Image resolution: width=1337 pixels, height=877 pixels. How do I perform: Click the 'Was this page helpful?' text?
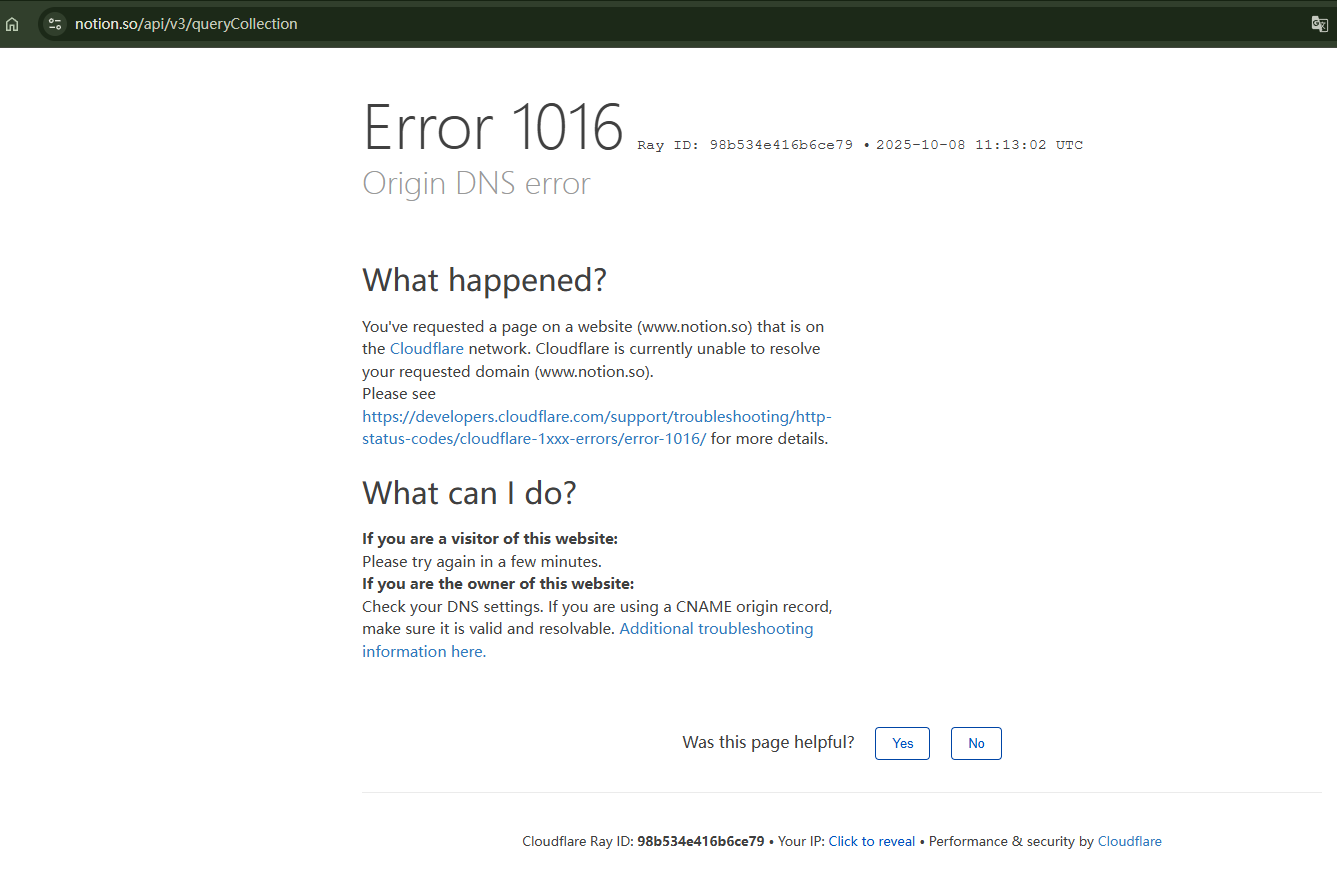[x=768, y=743]
